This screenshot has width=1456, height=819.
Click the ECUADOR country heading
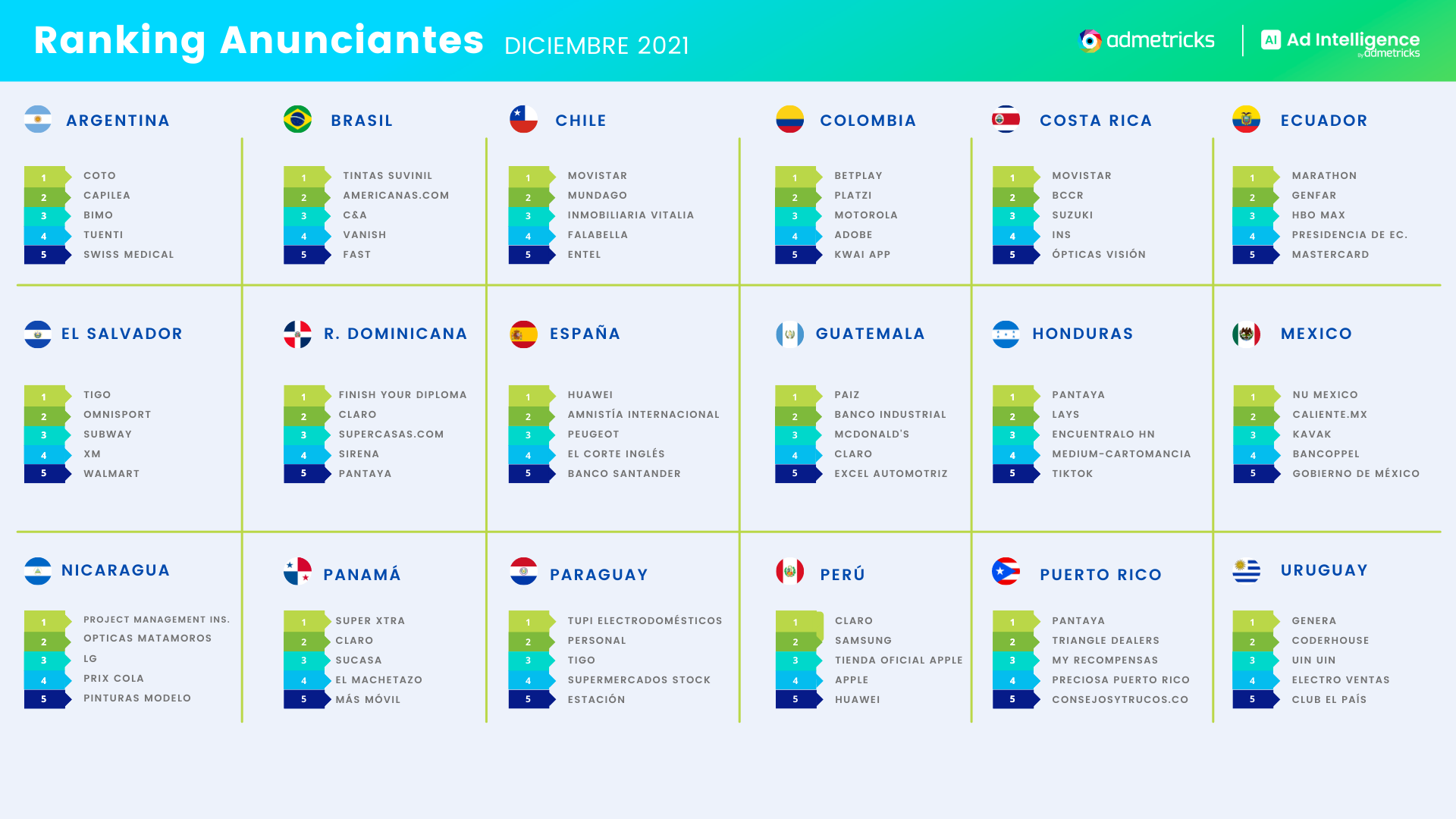(x=1323, y=121)
